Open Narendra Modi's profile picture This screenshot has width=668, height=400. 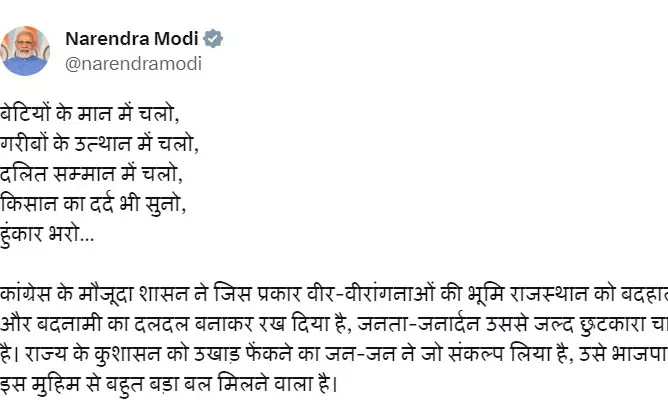pyautogui.click(x=25, y=51)
